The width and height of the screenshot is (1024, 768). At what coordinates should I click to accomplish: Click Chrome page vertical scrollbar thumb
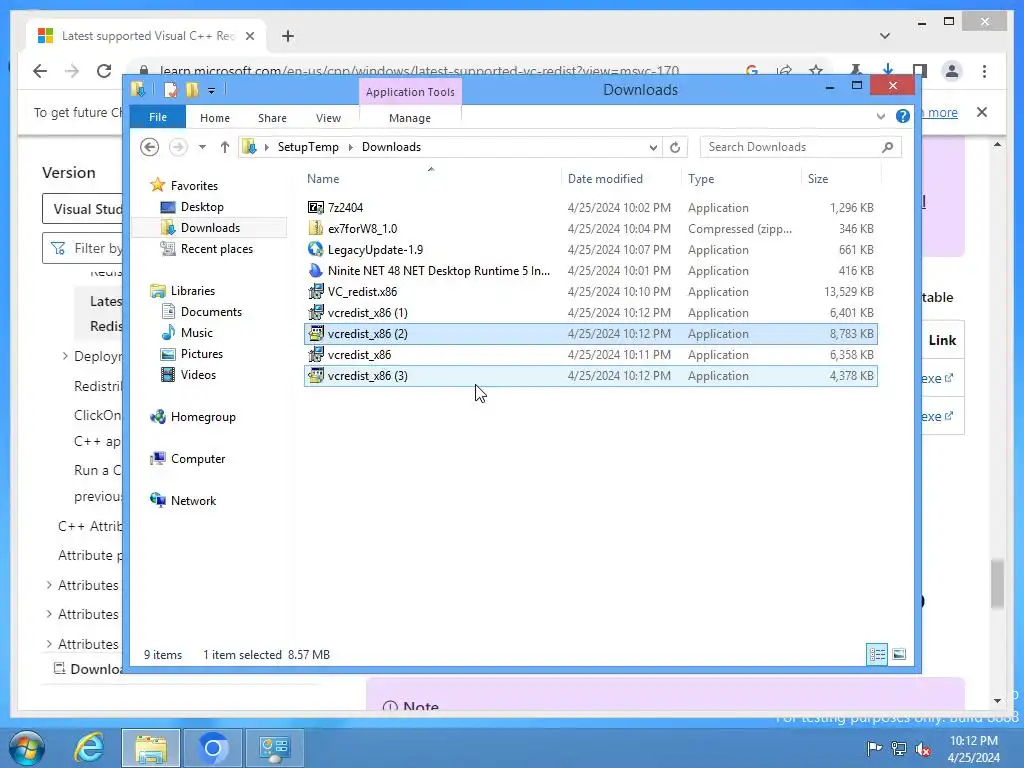[x=997, y=584]
